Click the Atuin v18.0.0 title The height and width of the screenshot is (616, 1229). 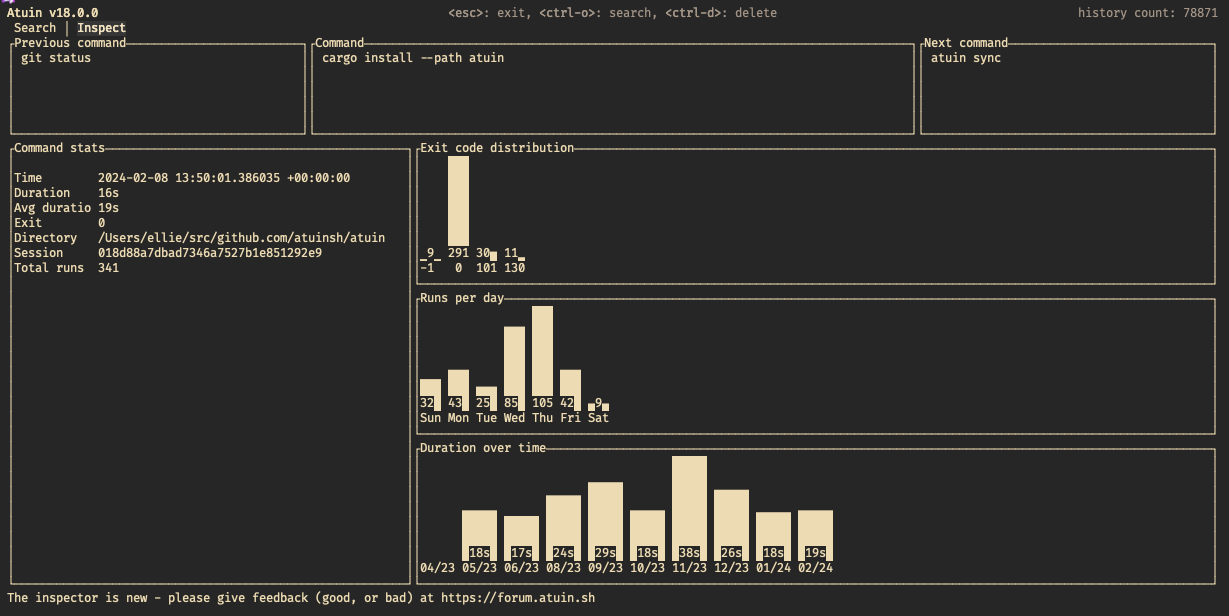(x=53, y=13)
